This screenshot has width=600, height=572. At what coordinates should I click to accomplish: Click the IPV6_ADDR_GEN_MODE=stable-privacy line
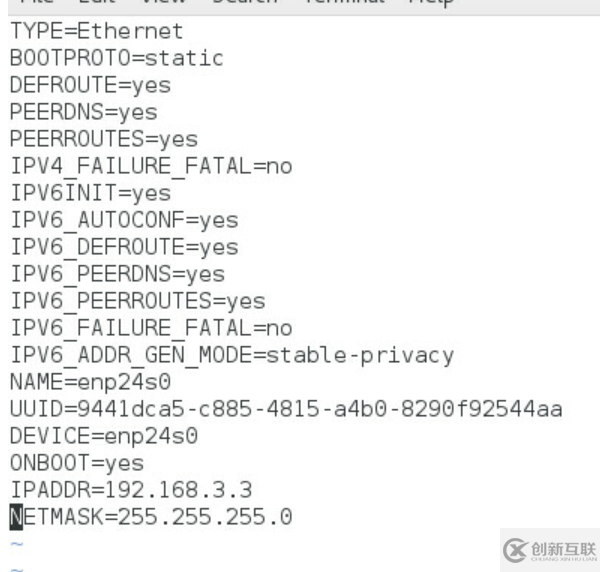pyautogui.click(x=232, y=355)
